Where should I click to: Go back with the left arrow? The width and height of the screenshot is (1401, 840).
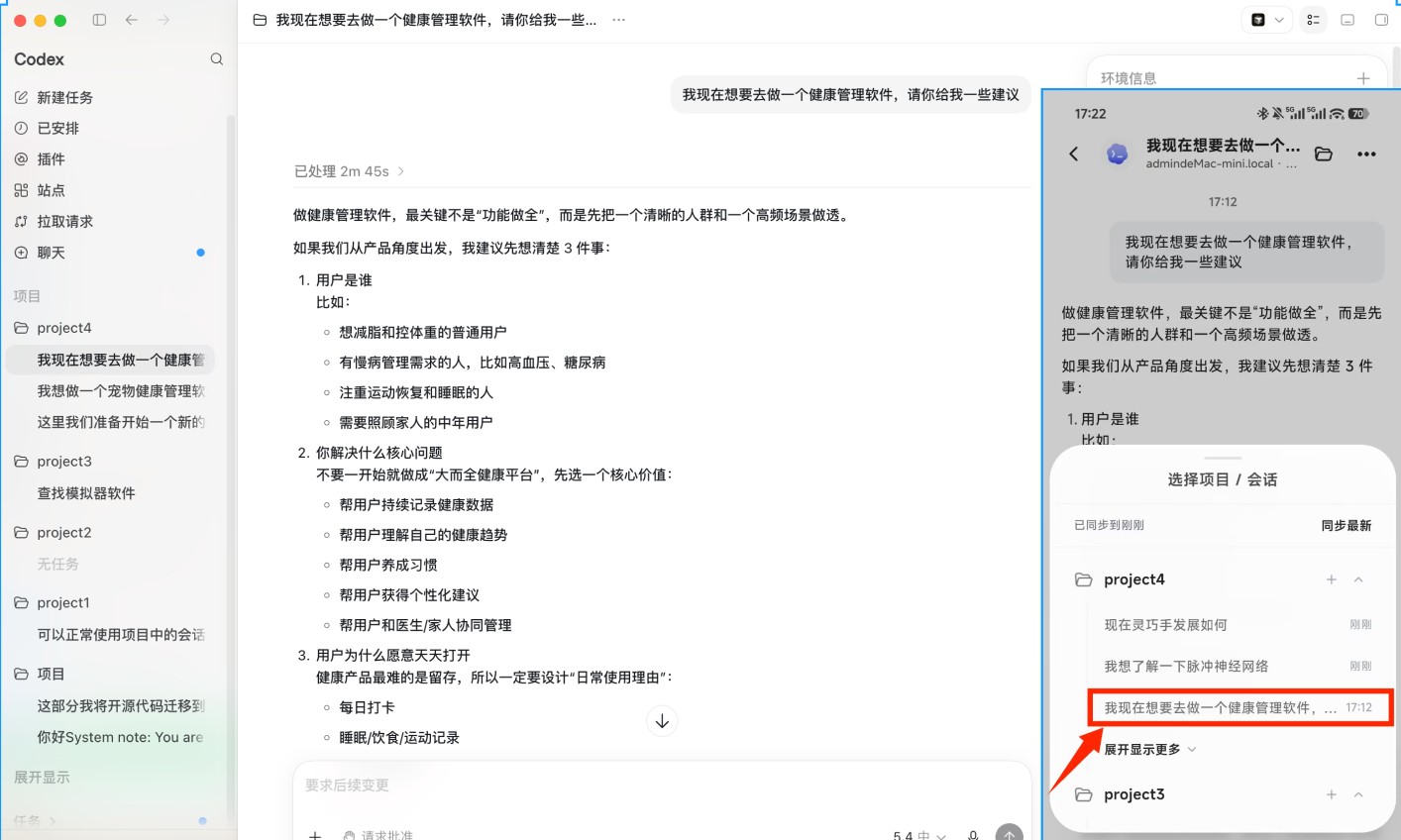[x=132, y=20]
